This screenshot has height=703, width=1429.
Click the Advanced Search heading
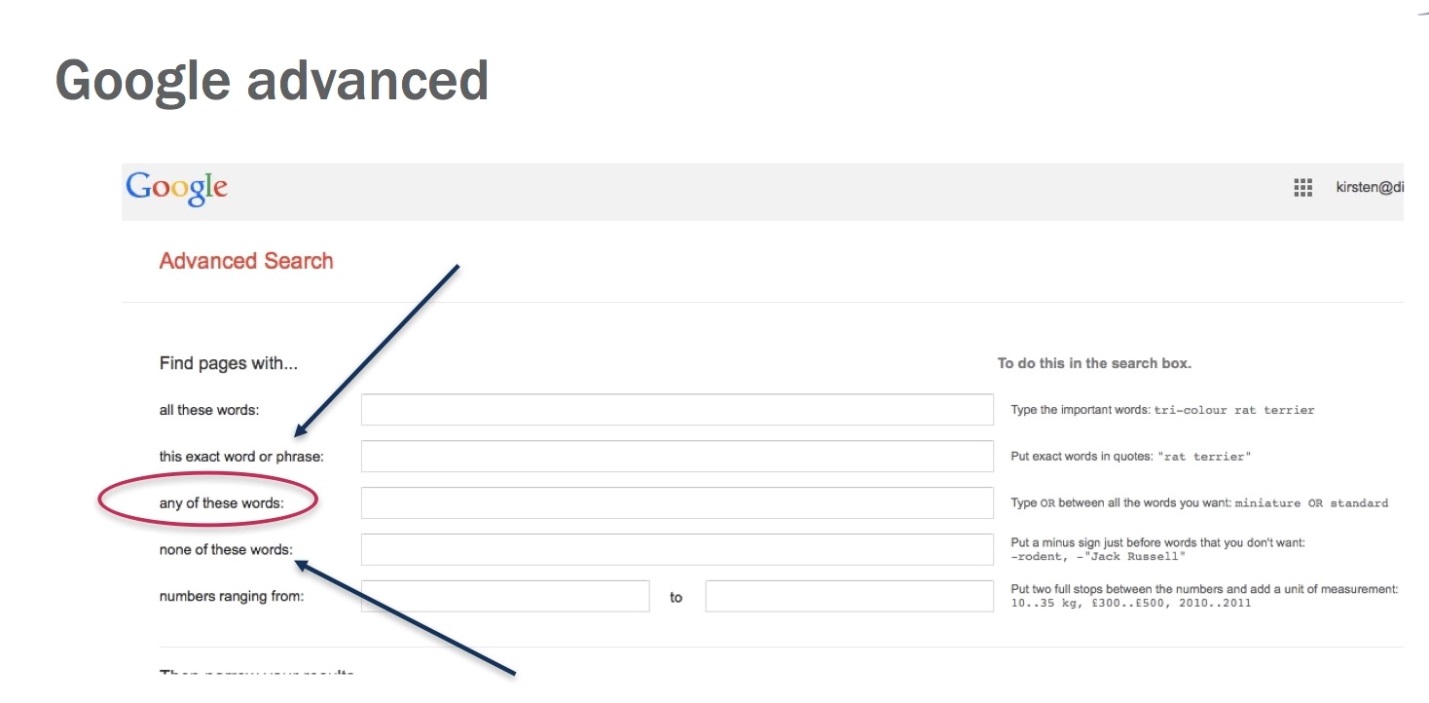pos(246,261)
